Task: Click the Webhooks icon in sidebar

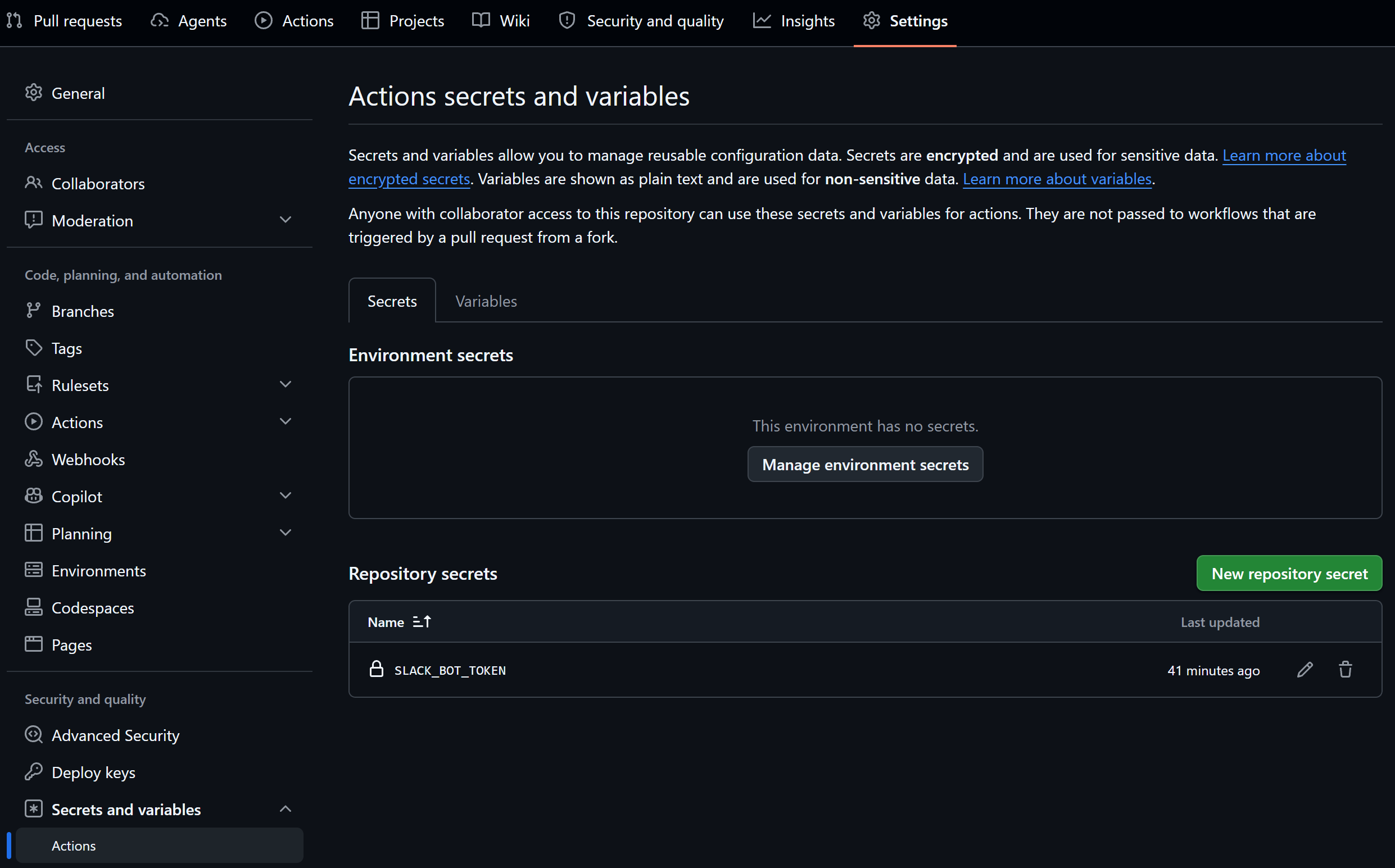Action: point(33,459)
